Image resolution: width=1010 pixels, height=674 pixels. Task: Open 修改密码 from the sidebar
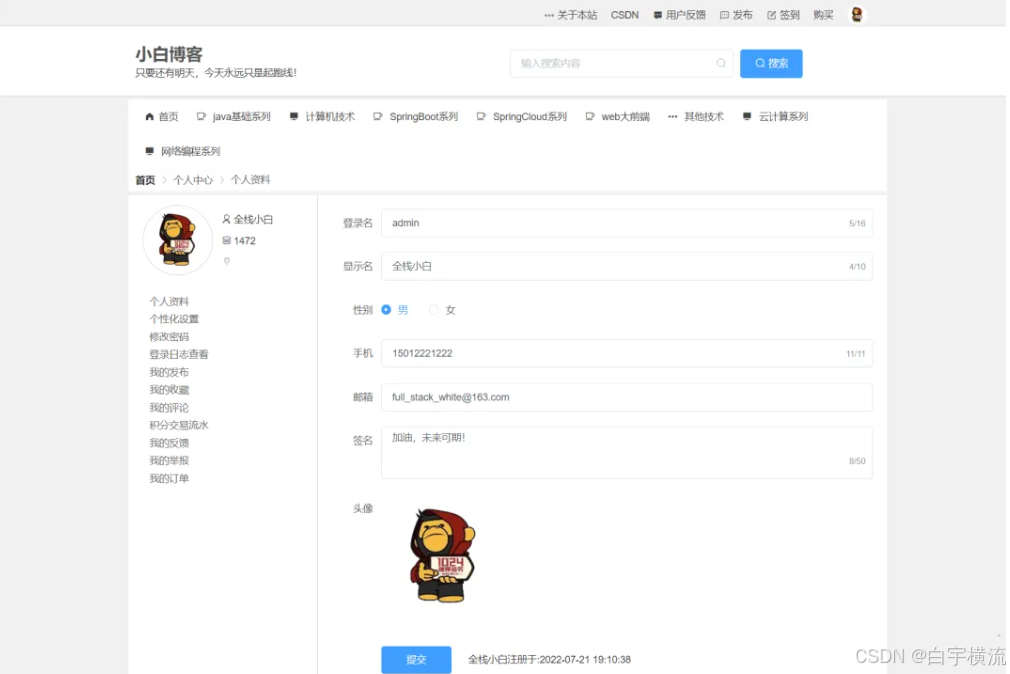tap(169, 336)
